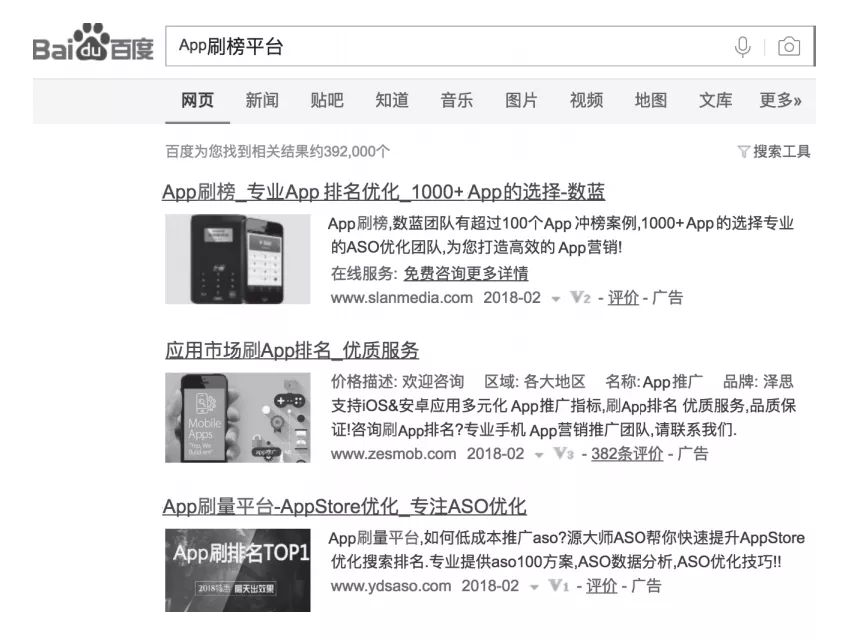846x639 pixels.
Task: Open 评价 link on ydsaso result
Action: pos(601,586)
